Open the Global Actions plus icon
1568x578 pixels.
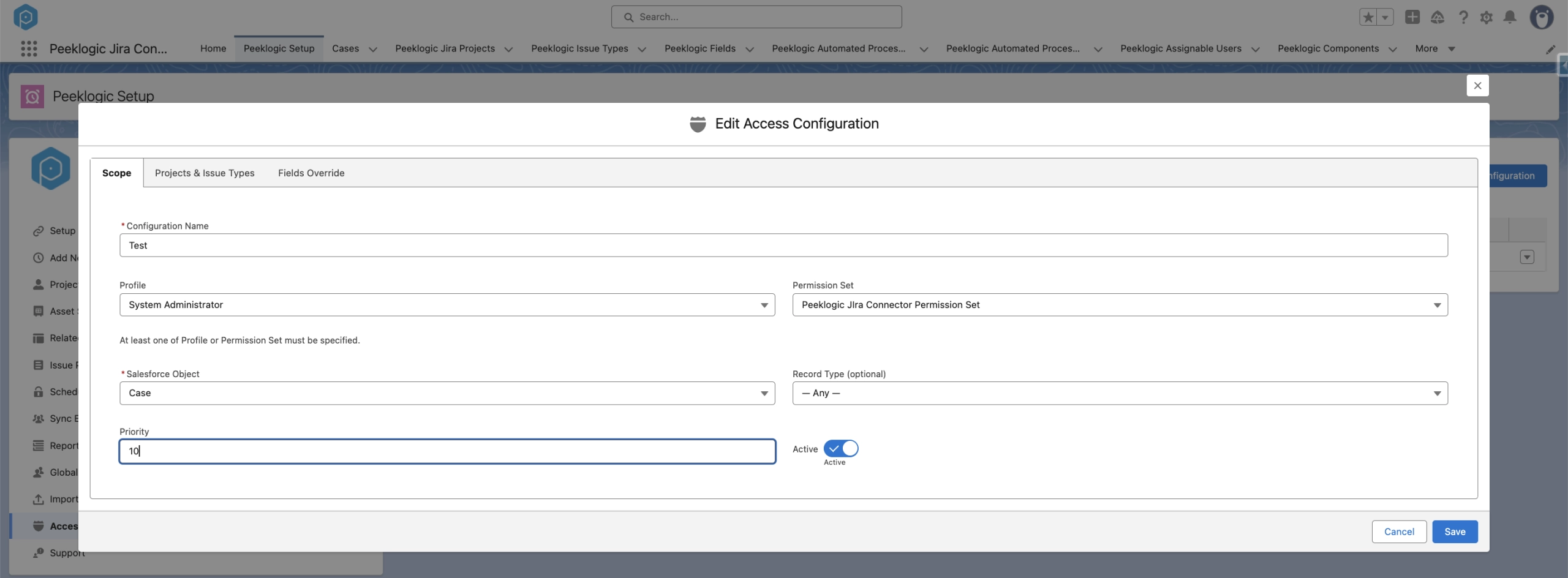coord(1412,17)
